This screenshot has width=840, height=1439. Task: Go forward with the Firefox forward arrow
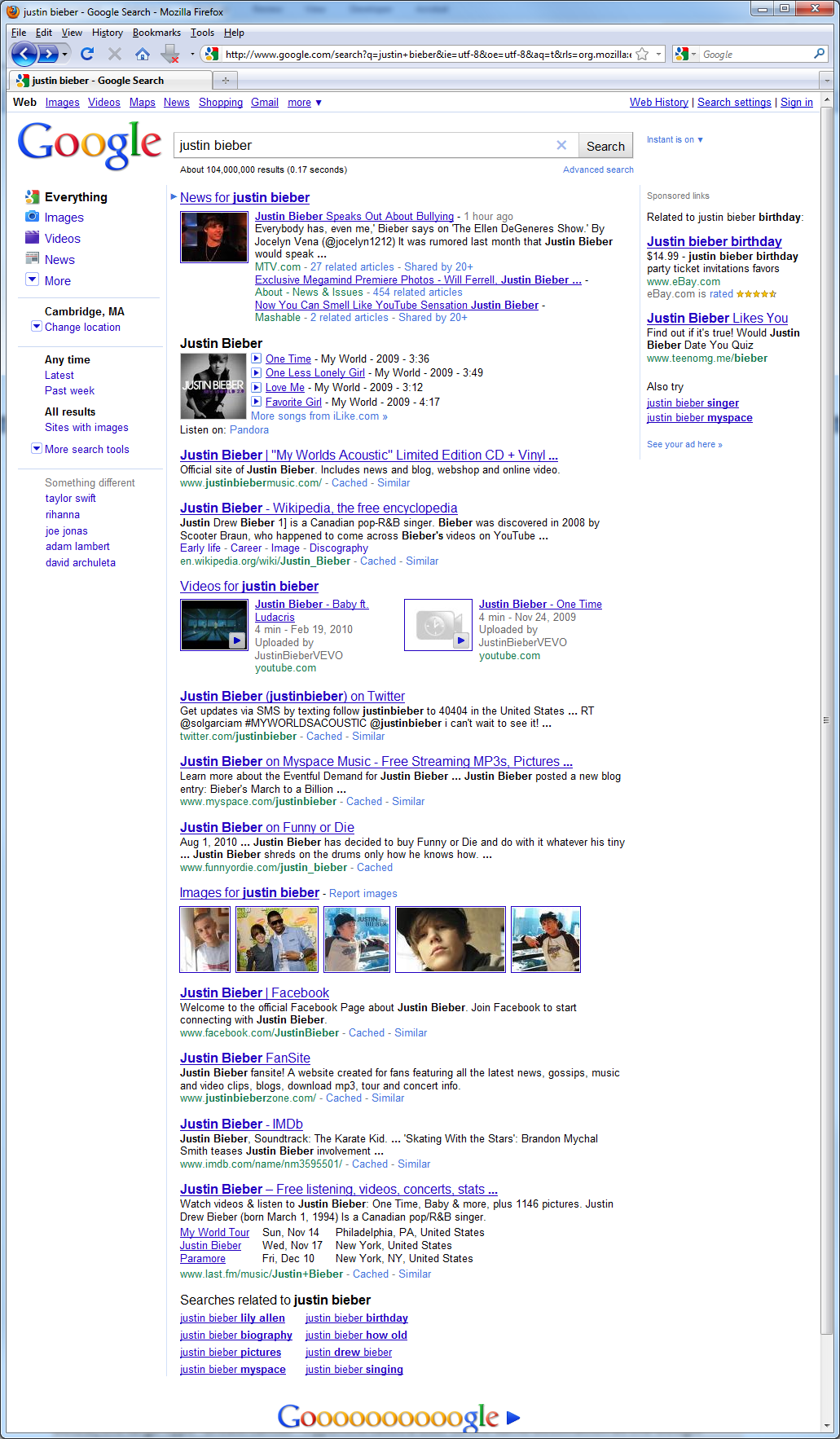pyautogui.click(x=49, y=54)
